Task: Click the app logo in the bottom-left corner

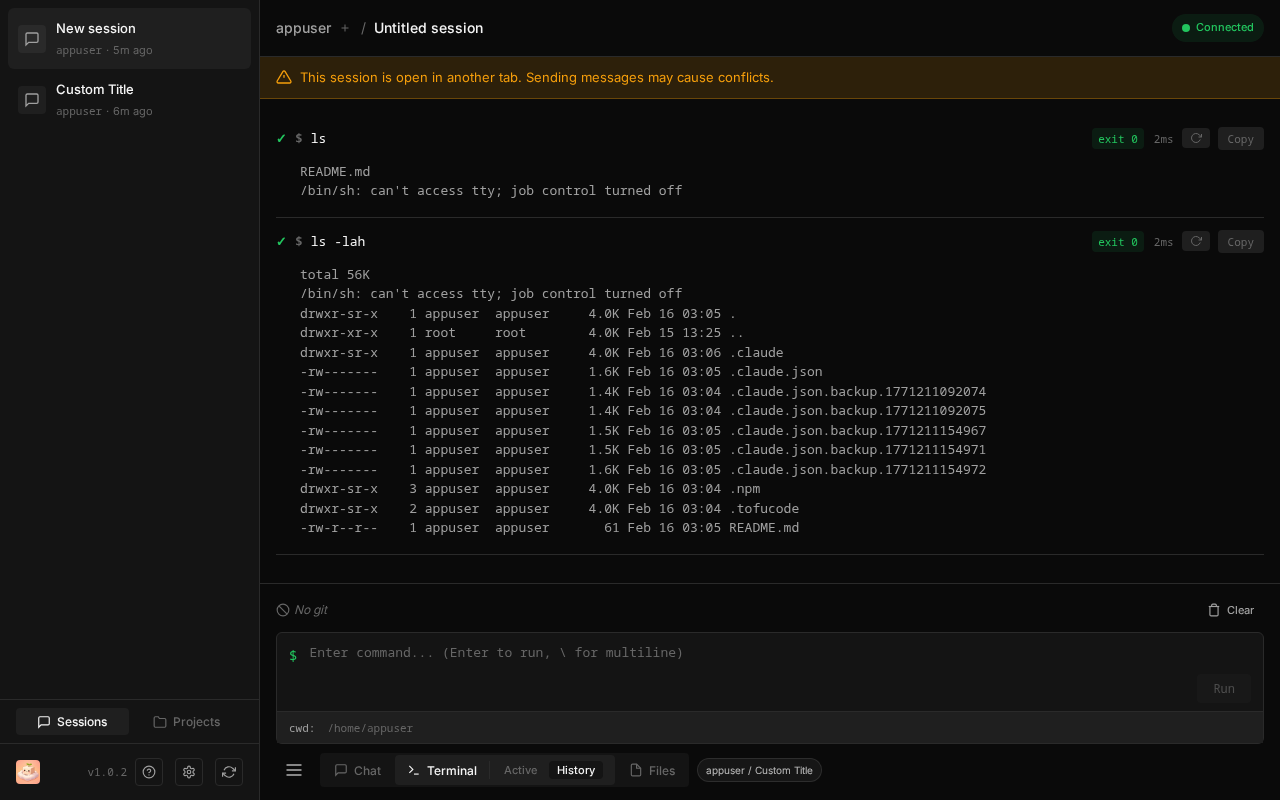Action: coord(27,772)
